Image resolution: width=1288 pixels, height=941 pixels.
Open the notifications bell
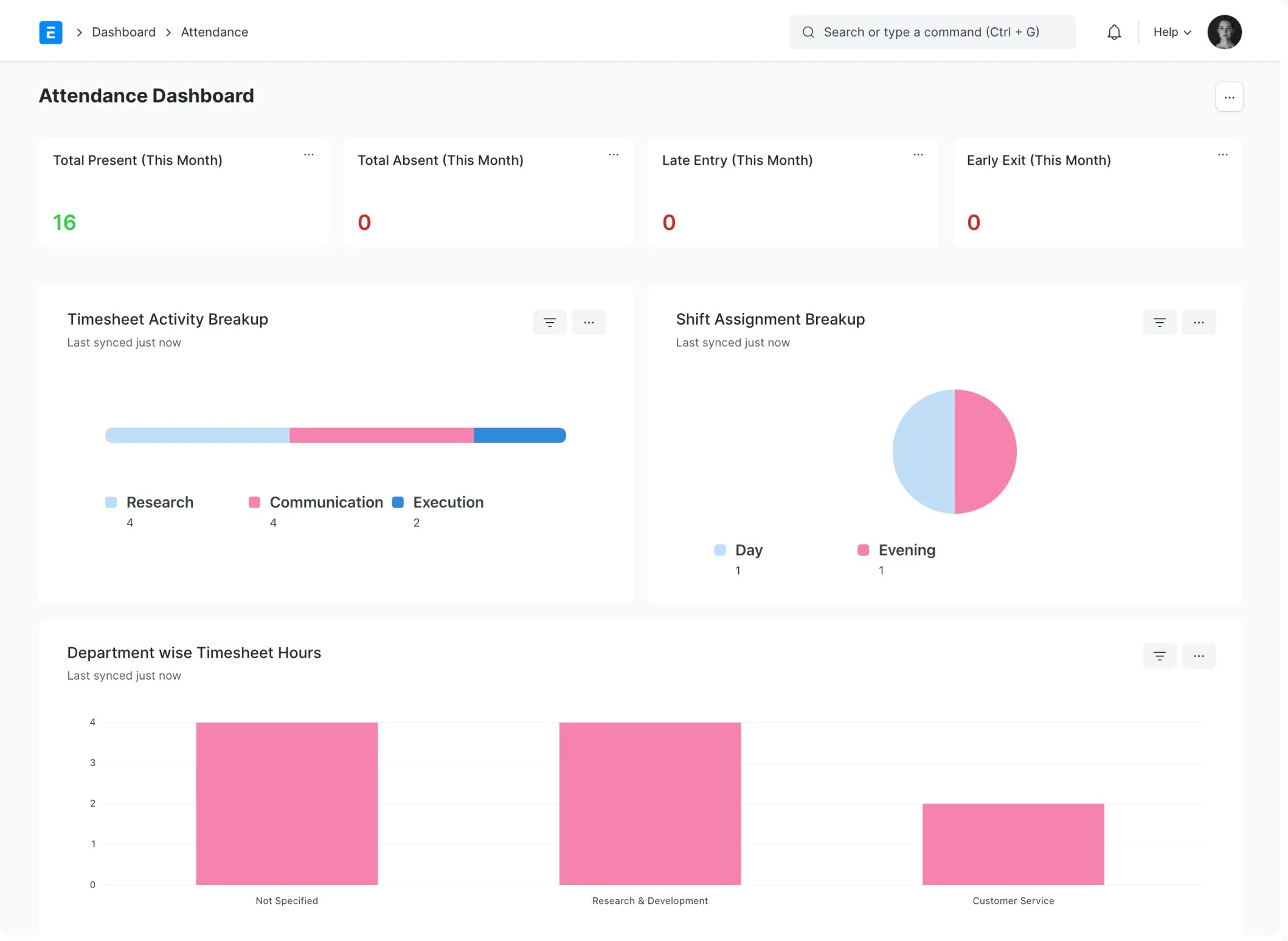click(1113, 32)
